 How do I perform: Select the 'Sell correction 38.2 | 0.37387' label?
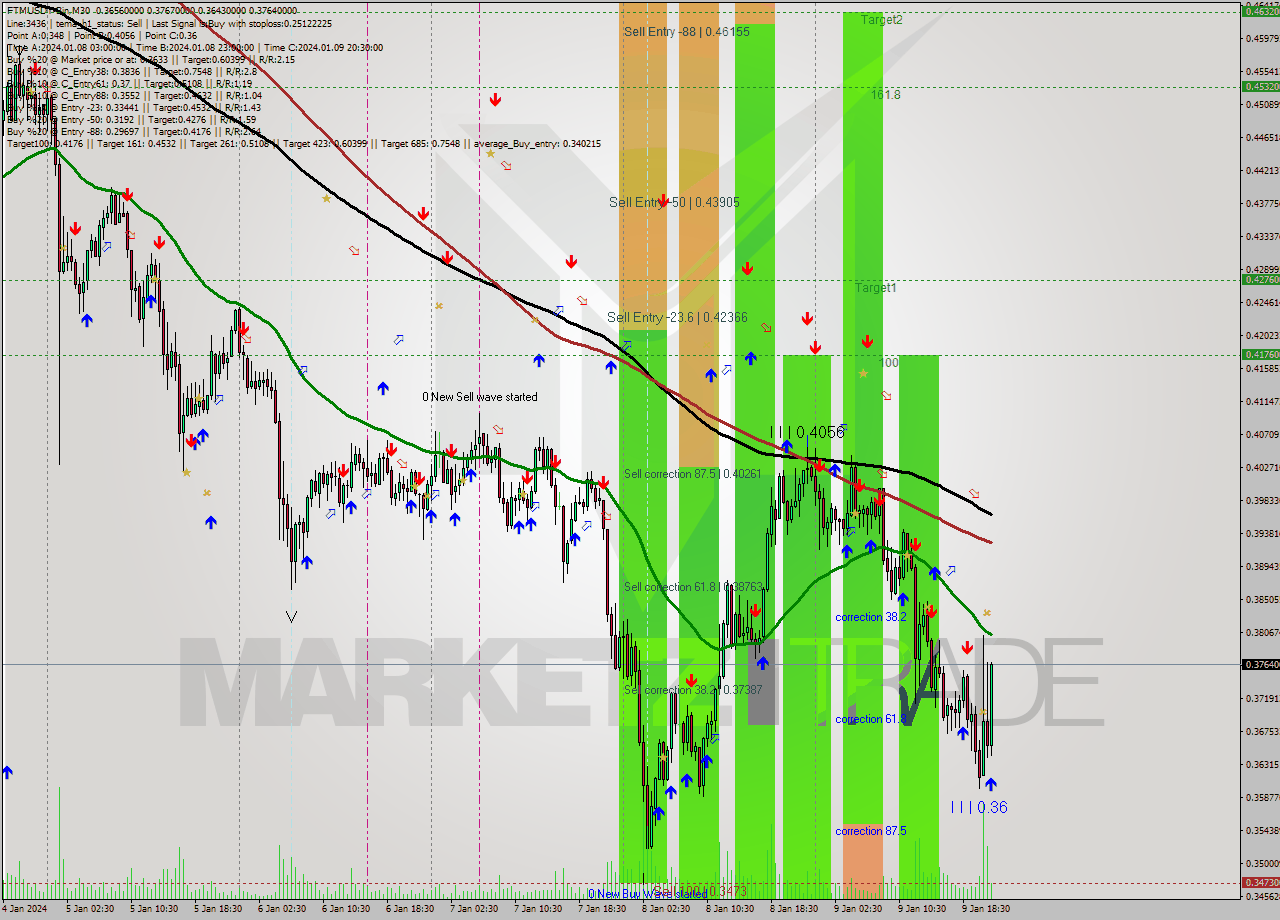[692, 690]
